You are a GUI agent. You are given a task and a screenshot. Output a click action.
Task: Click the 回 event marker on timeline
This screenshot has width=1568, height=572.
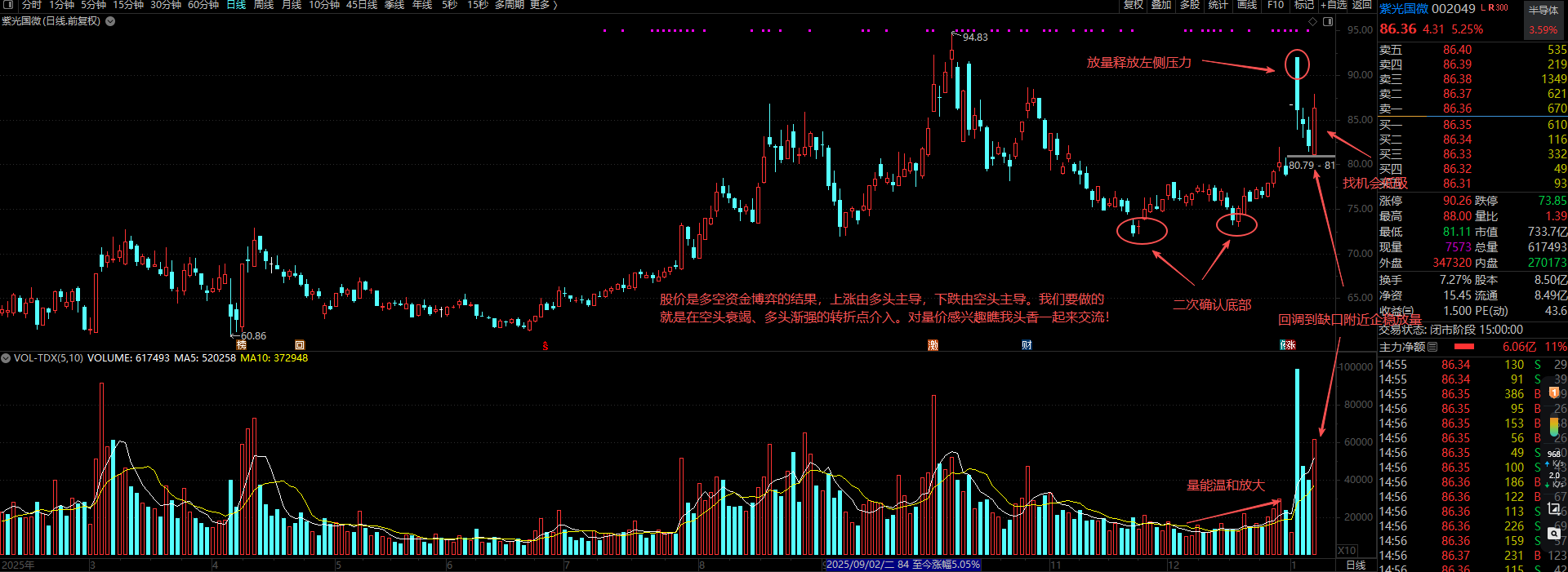[300, 345]
